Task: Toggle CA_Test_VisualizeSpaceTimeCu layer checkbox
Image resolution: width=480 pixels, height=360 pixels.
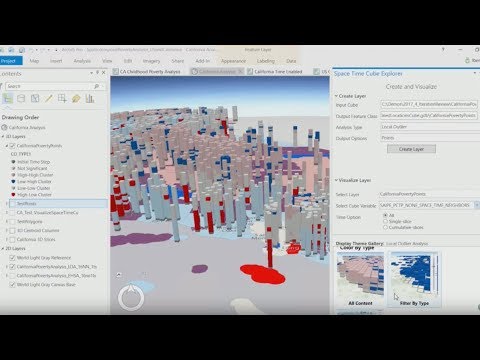Action: (x=13, y=212)
